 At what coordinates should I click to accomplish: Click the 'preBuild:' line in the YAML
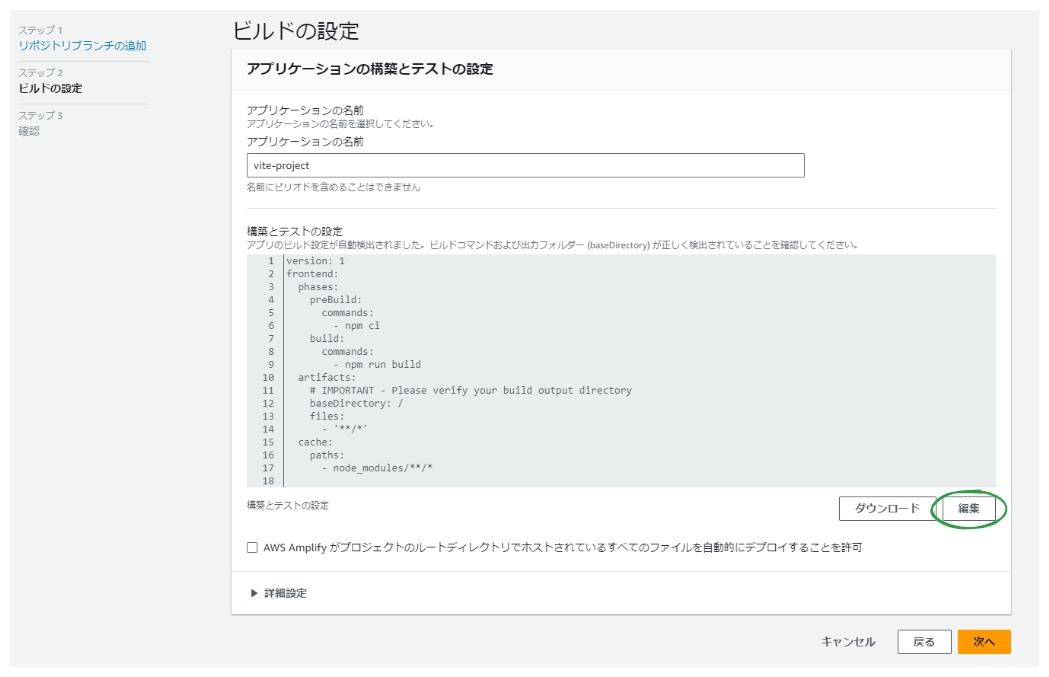tap(335, 300)
